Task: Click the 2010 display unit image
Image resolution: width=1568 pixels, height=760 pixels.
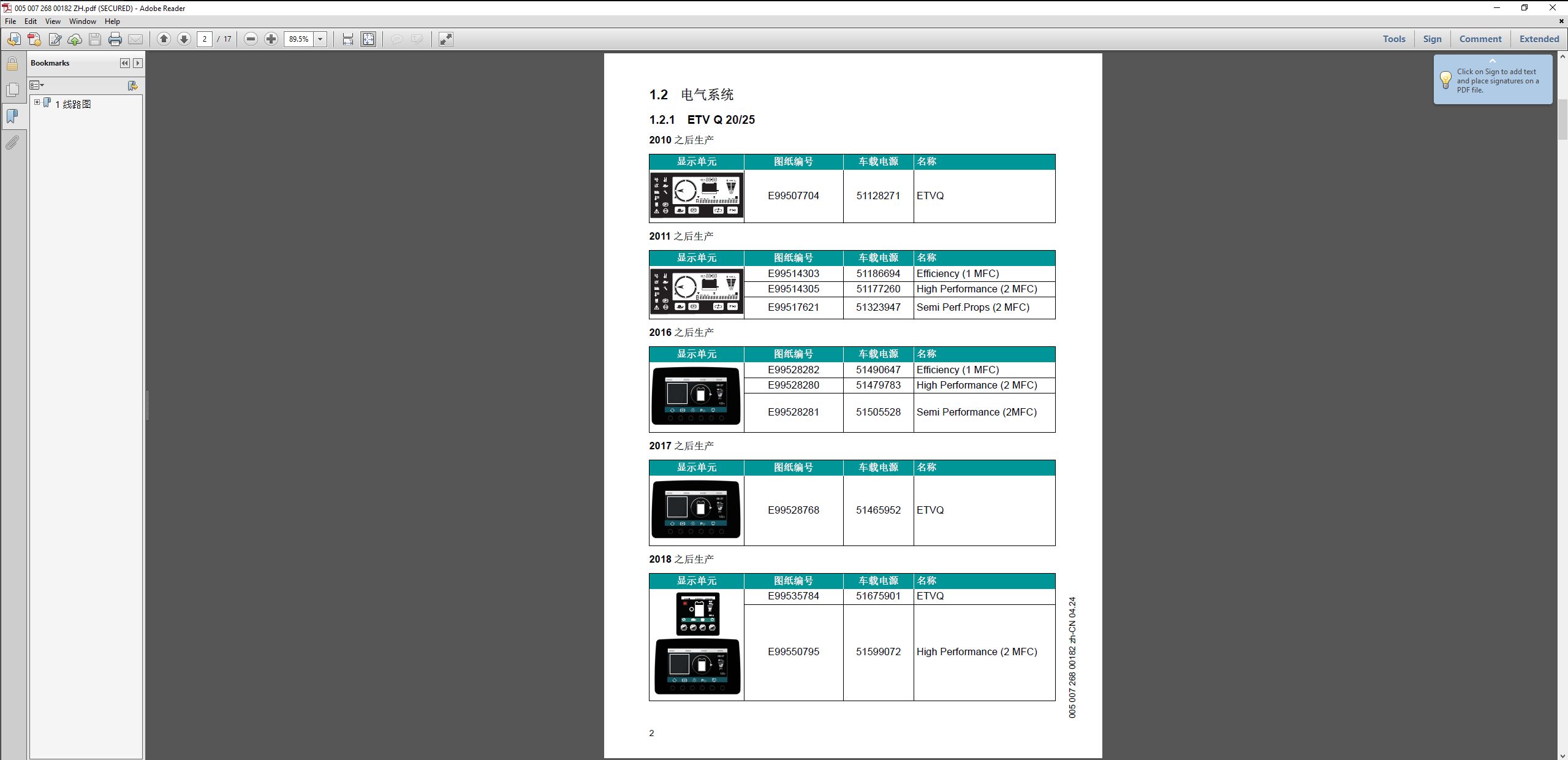Action: click(697, 196)
